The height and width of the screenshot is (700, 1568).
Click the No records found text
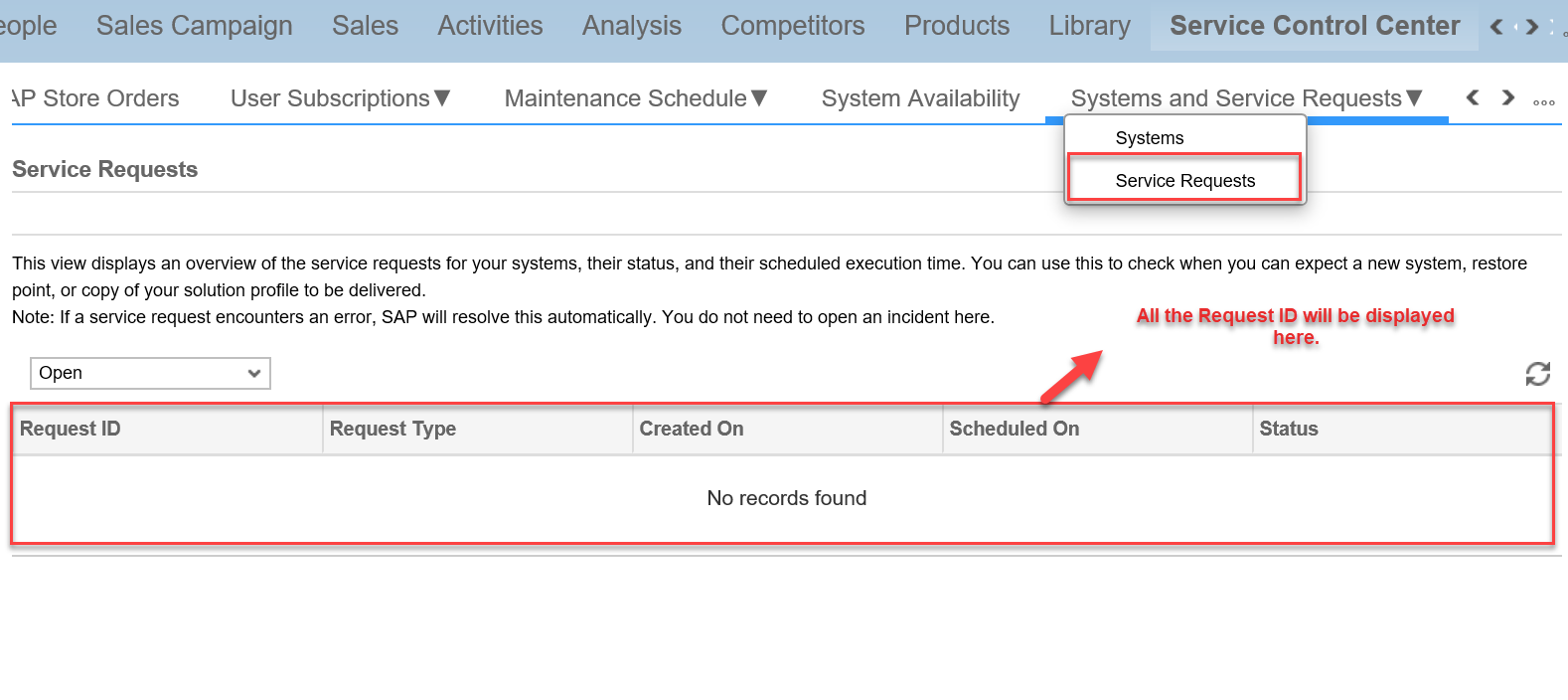787,498
